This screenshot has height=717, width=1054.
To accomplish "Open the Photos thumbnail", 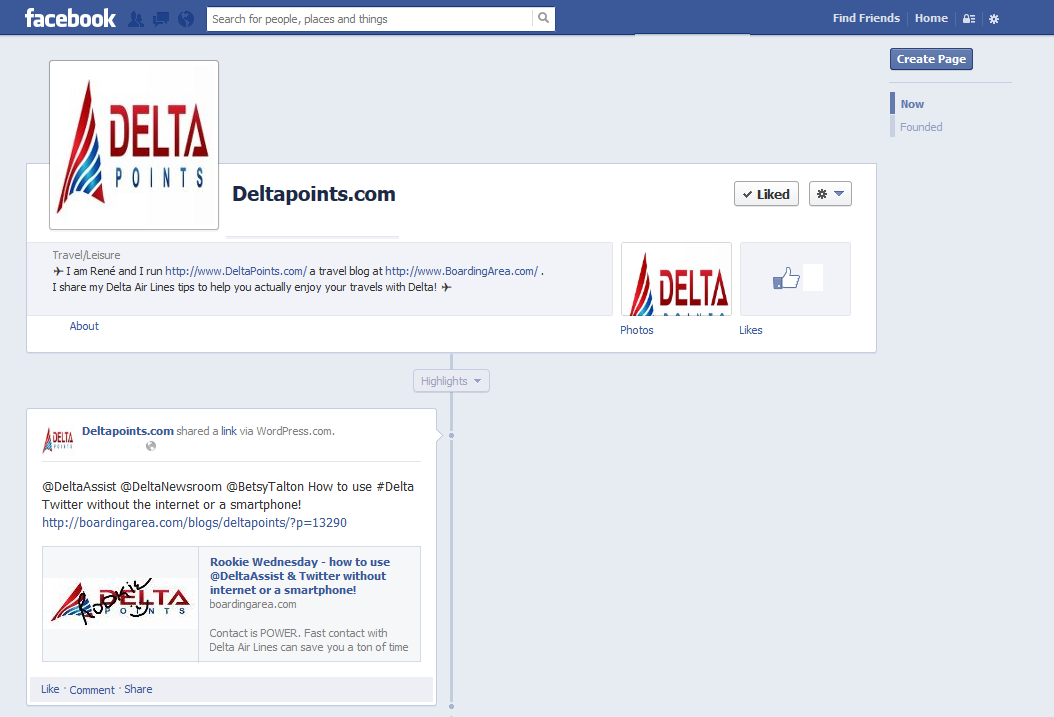I will click(676, 279).
